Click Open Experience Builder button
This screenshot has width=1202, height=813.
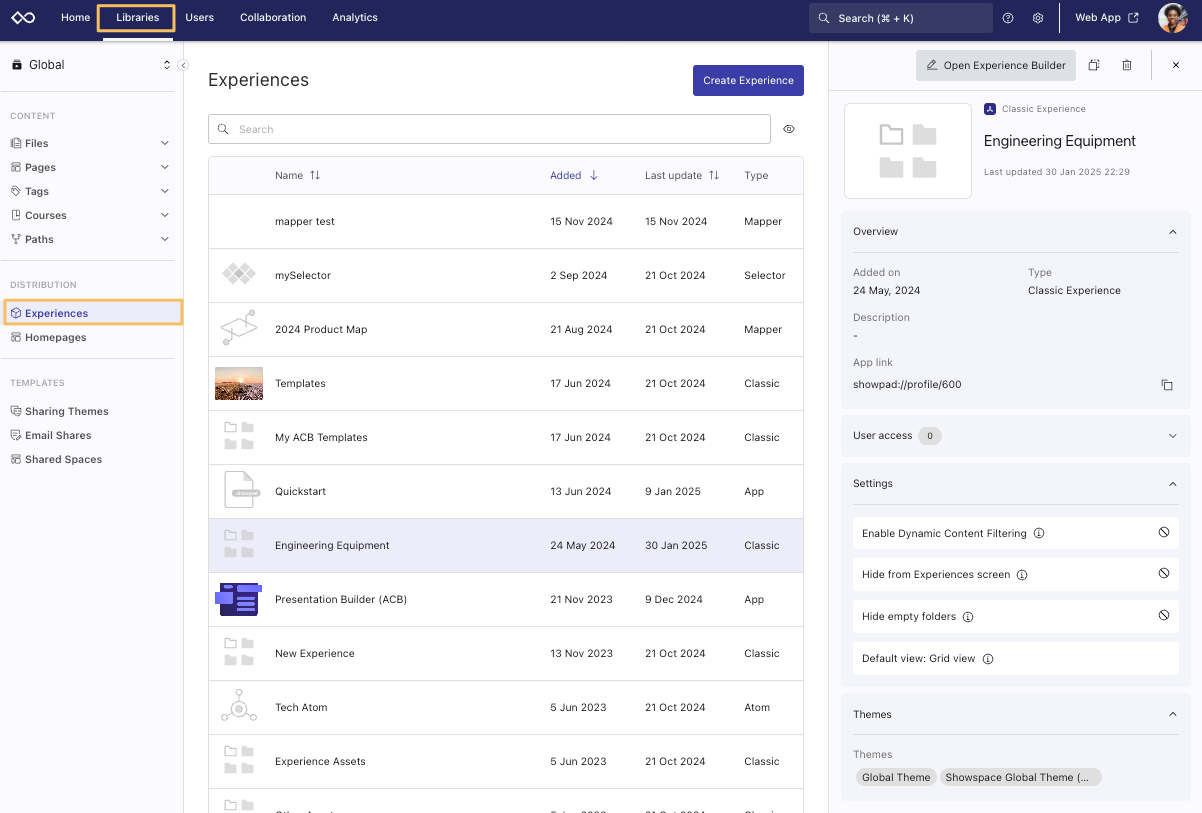coord(996,66)
